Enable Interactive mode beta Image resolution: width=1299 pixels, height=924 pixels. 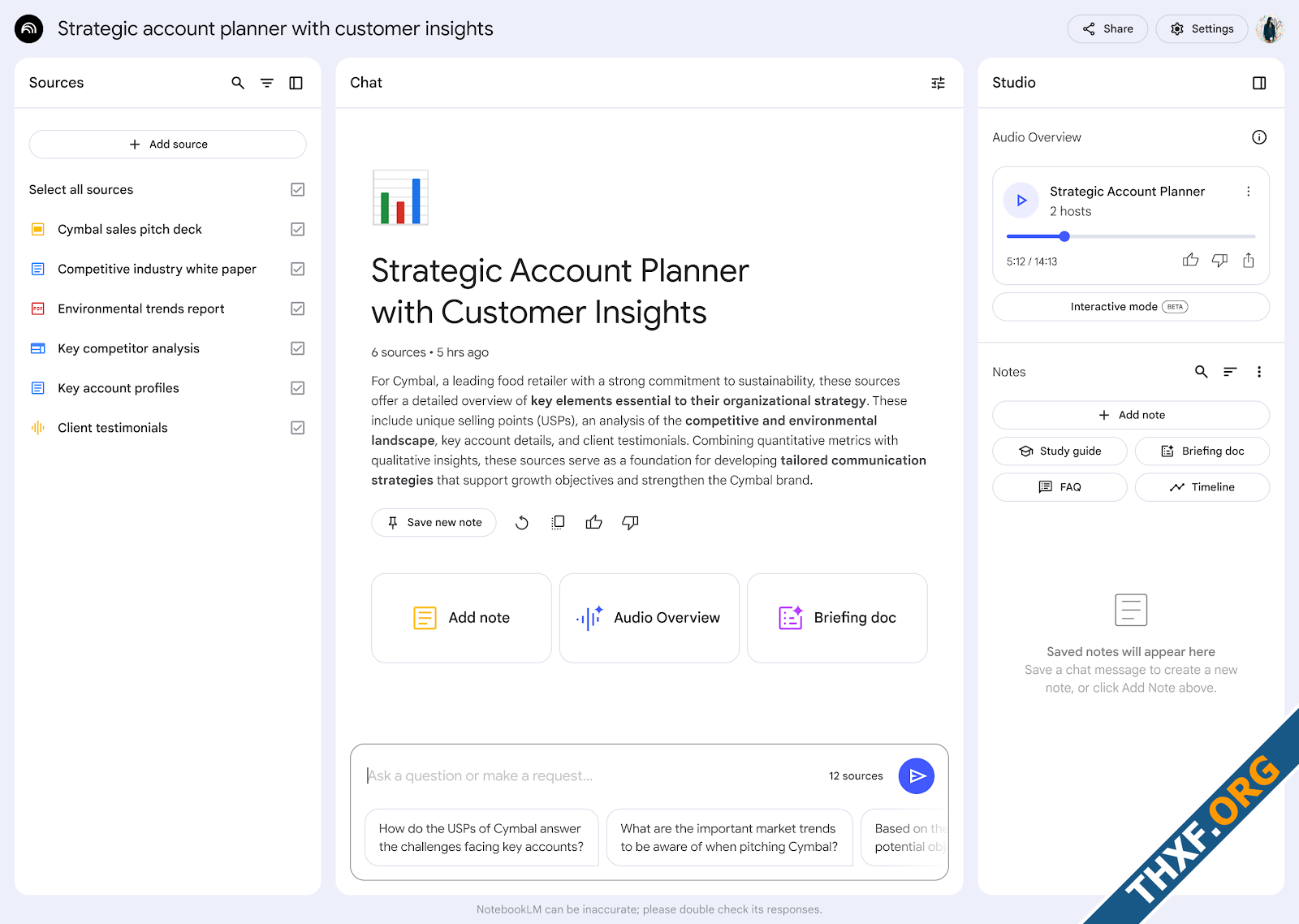point(1131,307)
